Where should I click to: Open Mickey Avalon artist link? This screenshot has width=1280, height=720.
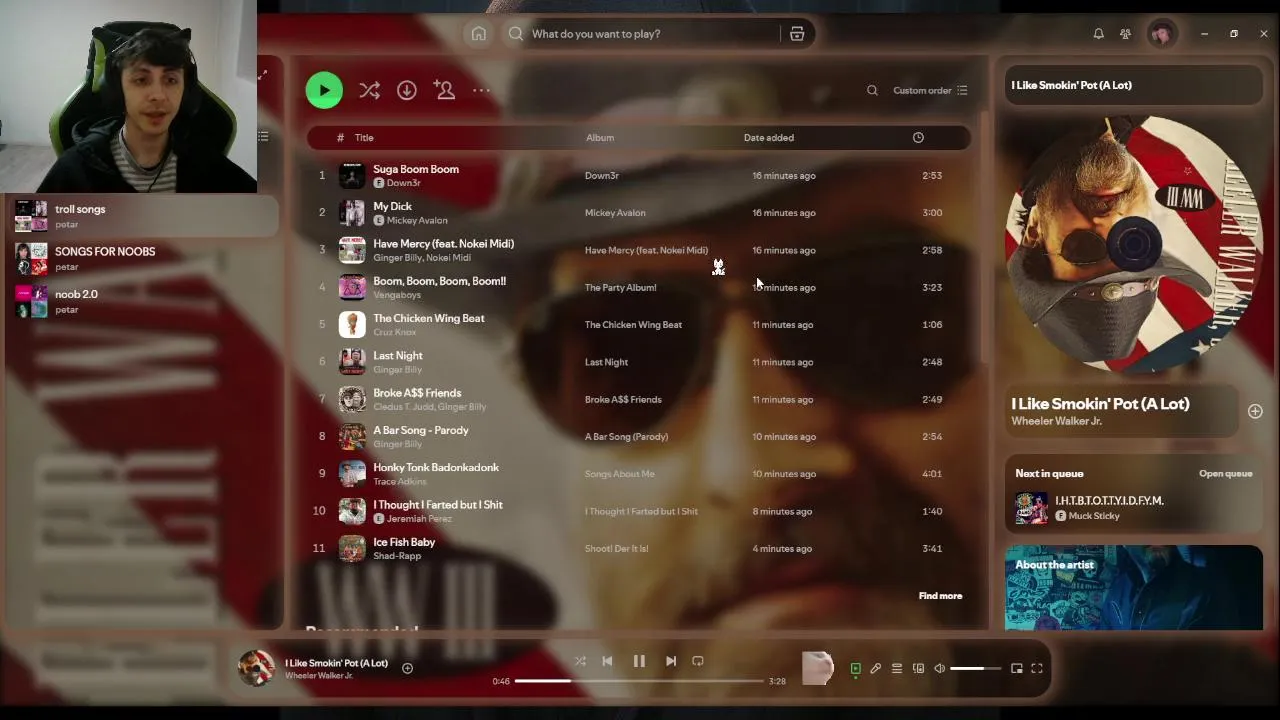pos(417,221)
